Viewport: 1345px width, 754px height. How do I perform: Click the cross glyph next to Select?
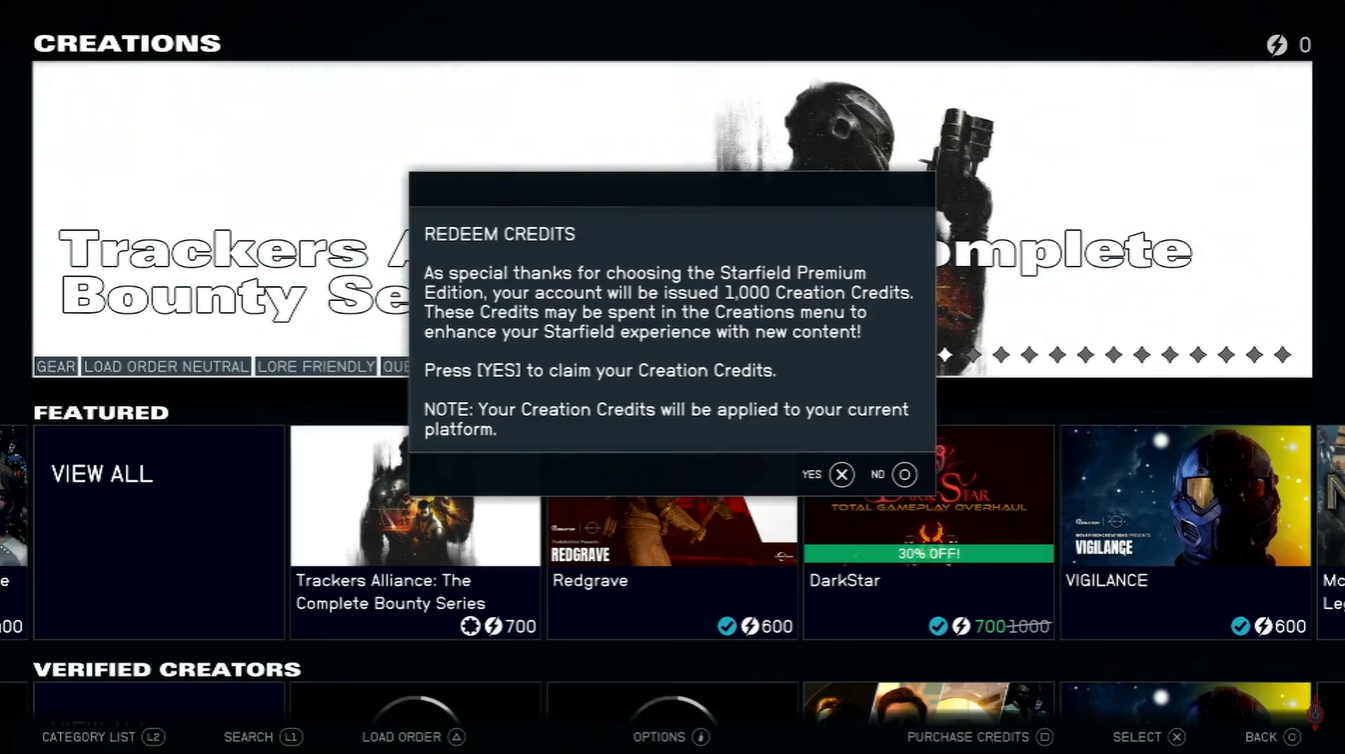click(x=1177, y=737)
